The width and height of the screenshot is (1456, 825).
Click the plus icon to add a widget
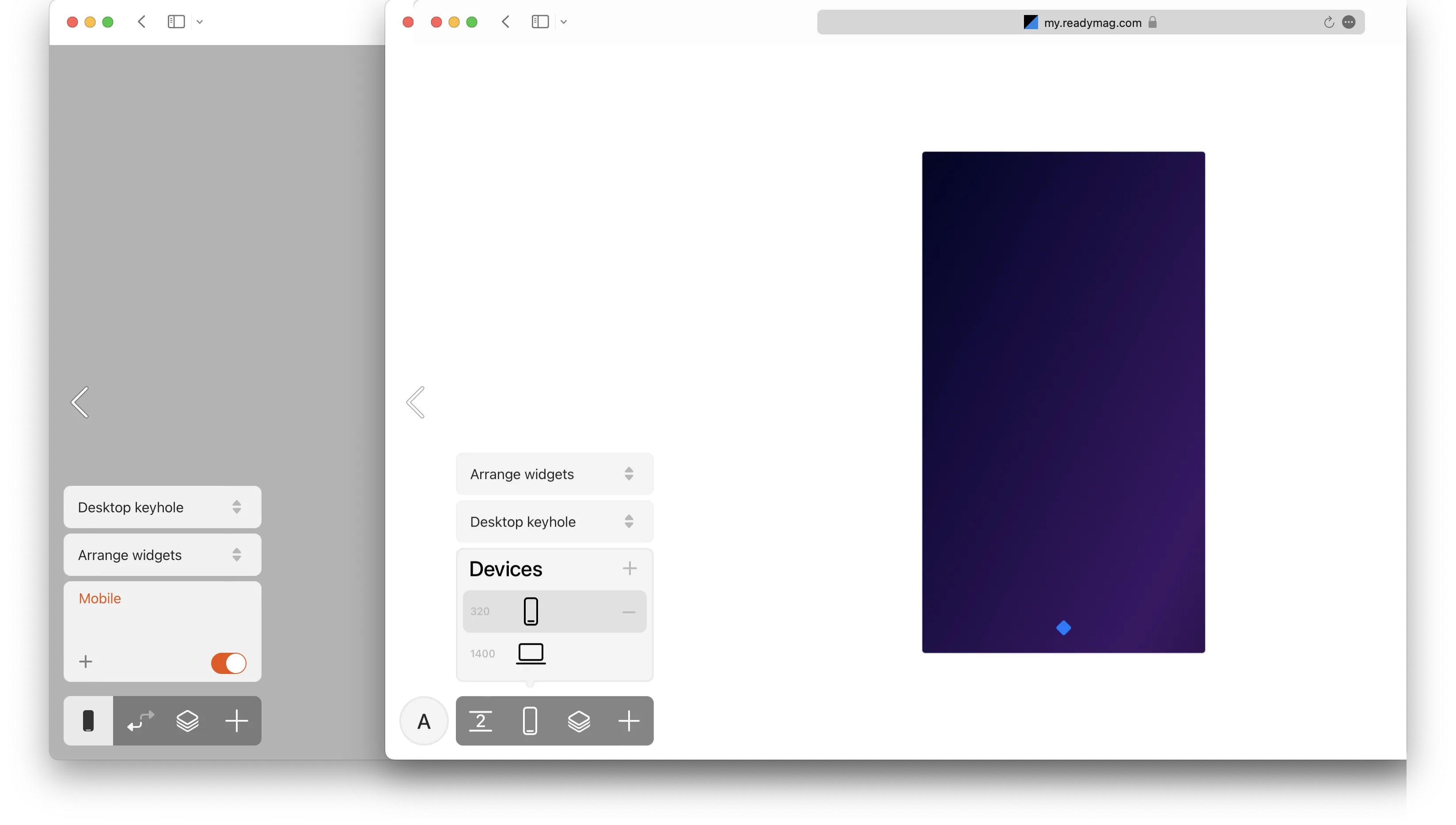tap(629, 721)
